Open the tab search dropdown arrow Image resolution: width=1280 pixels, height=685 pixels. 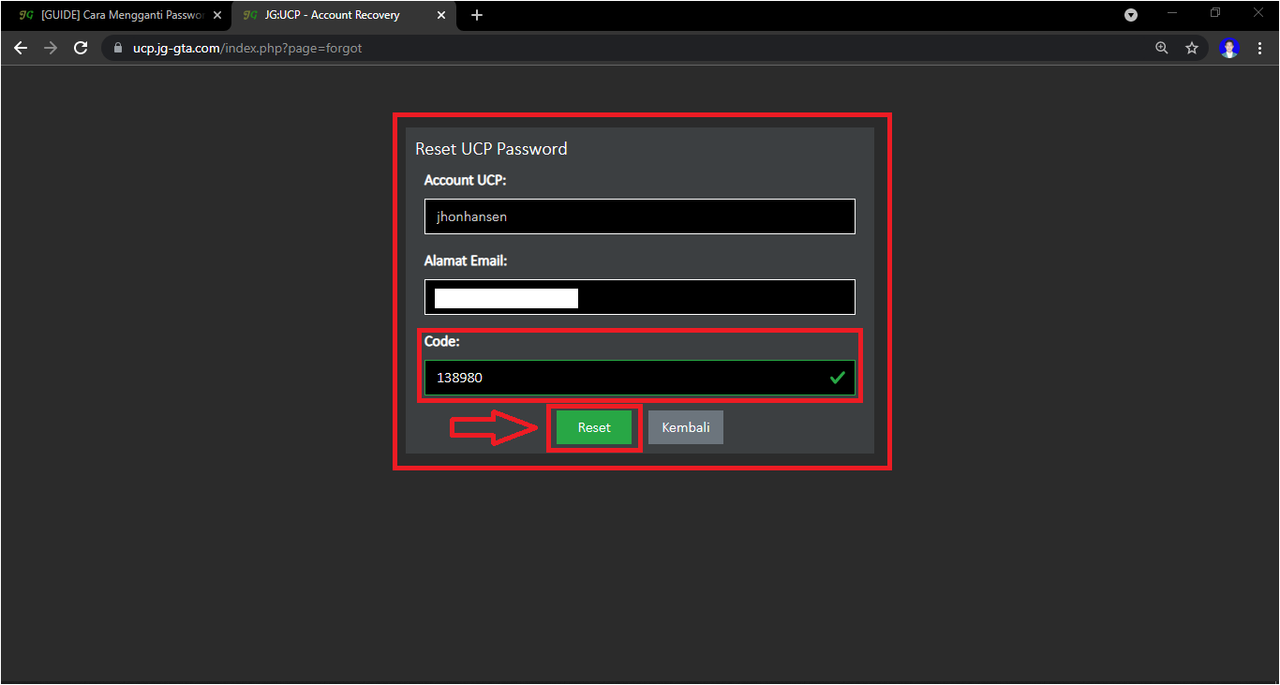[1131, 15]
